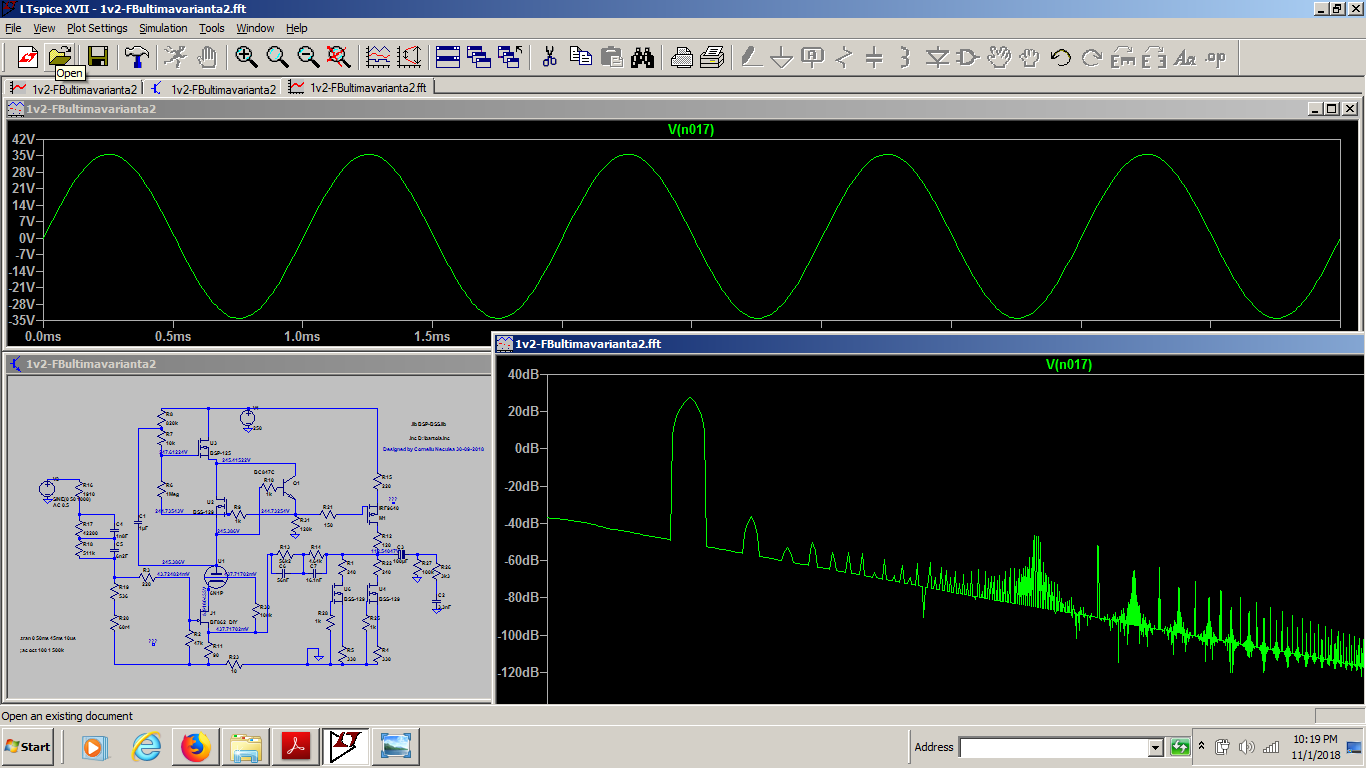Screen dimensions: 1366x768
Task: Launch Firefox from the taskbar
Action: [196, 747]
